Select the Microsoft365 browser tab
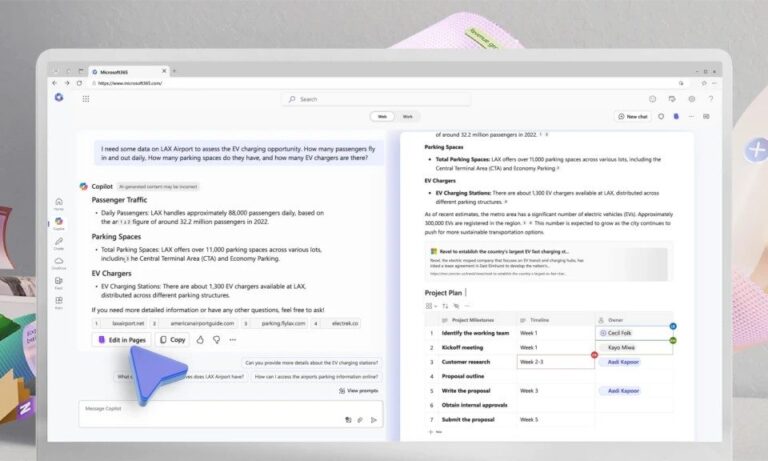 point(129,72)
